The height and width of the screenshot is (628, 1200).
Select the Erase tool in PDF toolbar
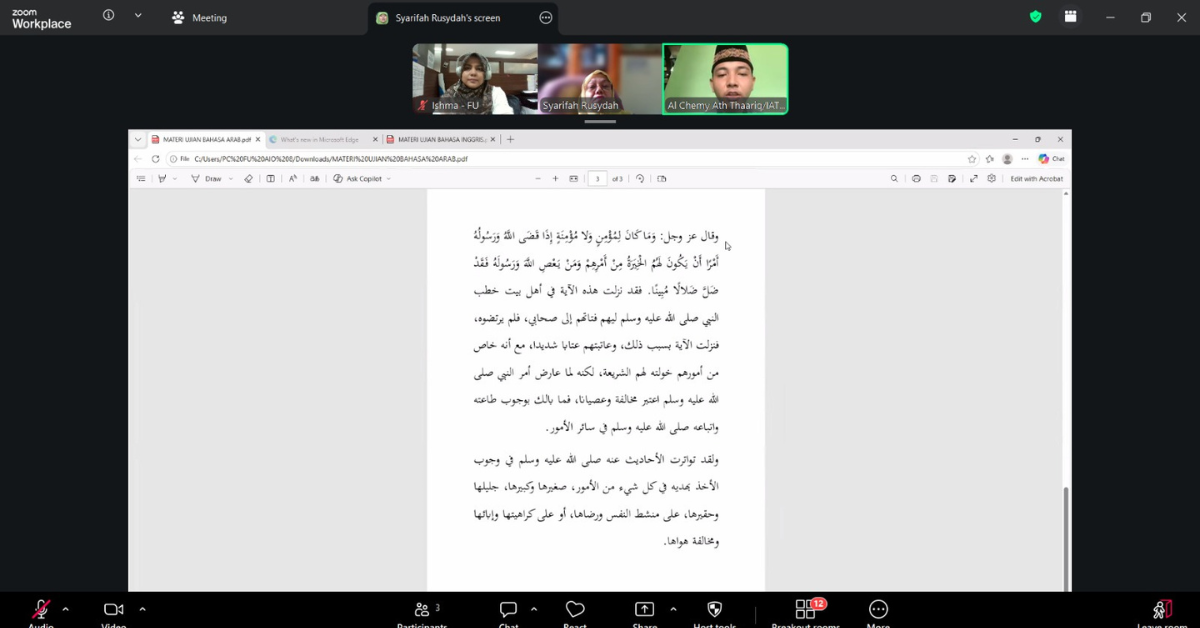249,179
